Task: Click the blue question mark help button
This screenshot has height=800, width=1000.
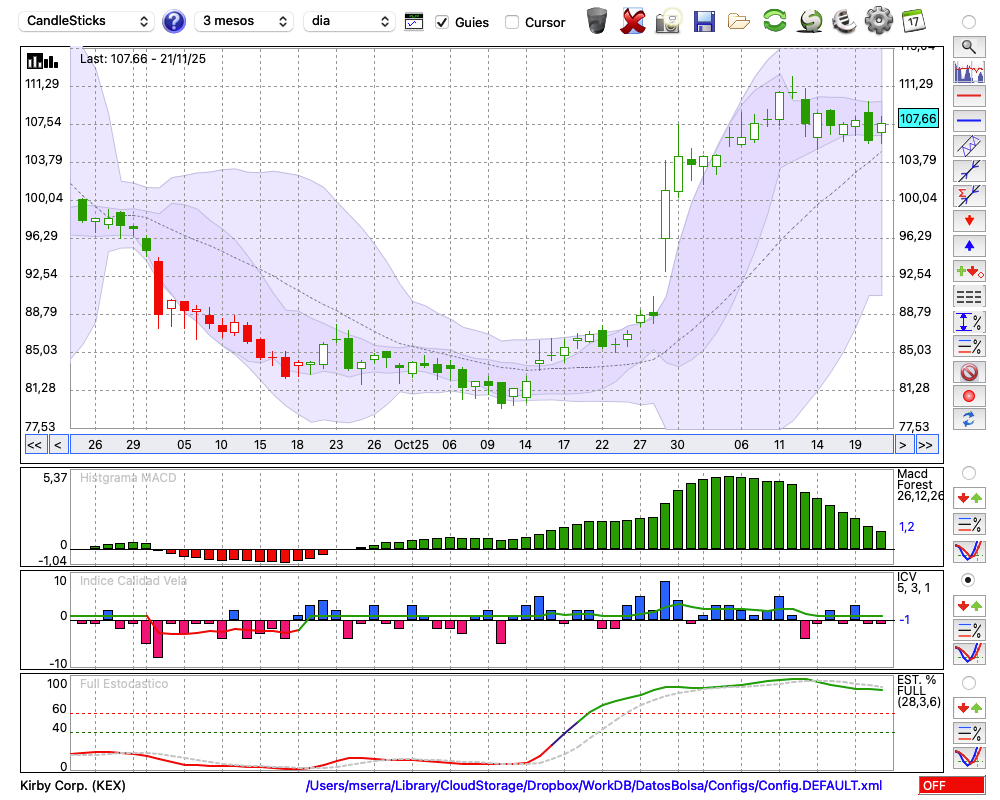Action: (x=174, y=21)
